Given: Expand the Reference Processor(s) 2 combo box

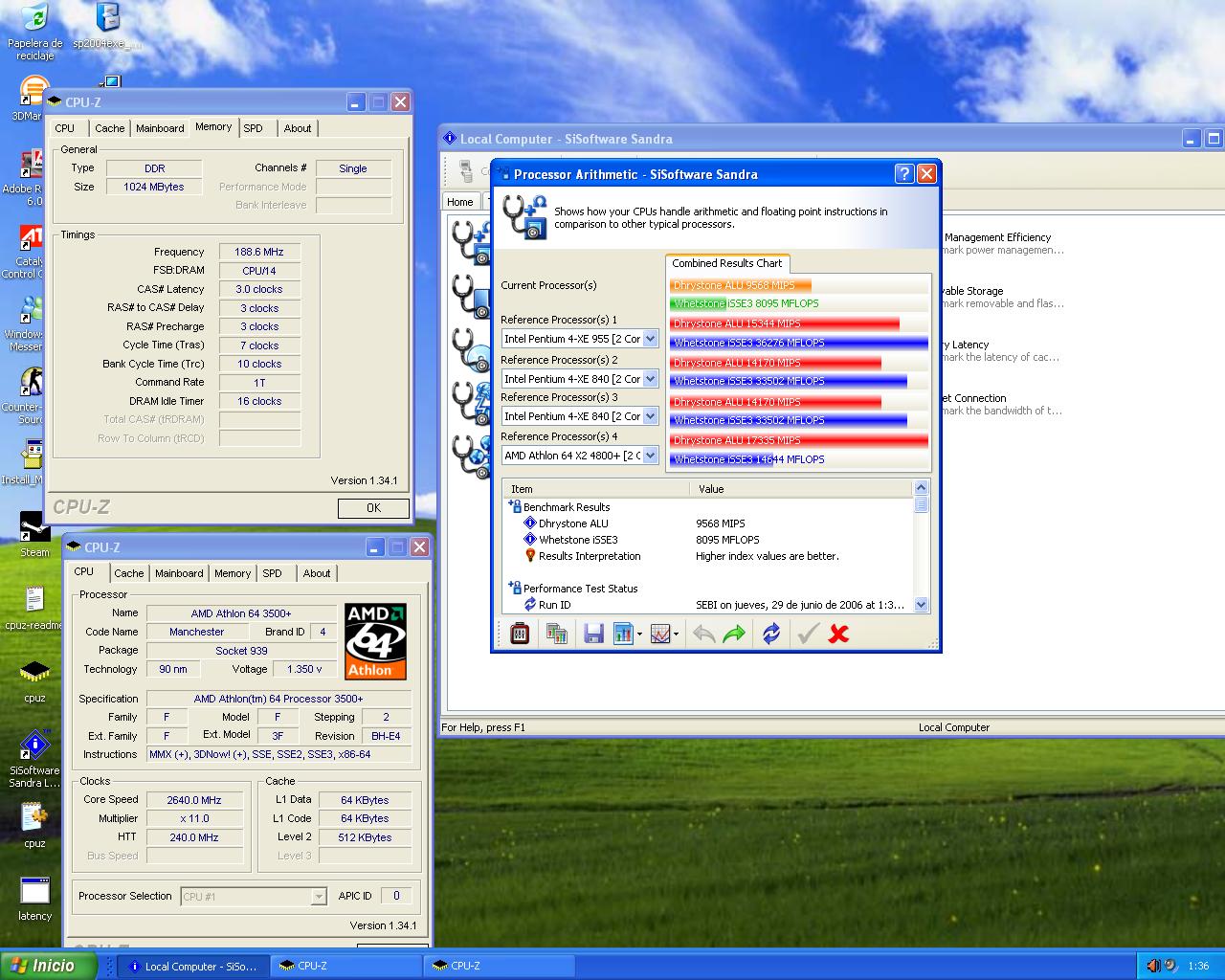Looking at the screenshot, I should pyautogui.click(x=650, y=379).
